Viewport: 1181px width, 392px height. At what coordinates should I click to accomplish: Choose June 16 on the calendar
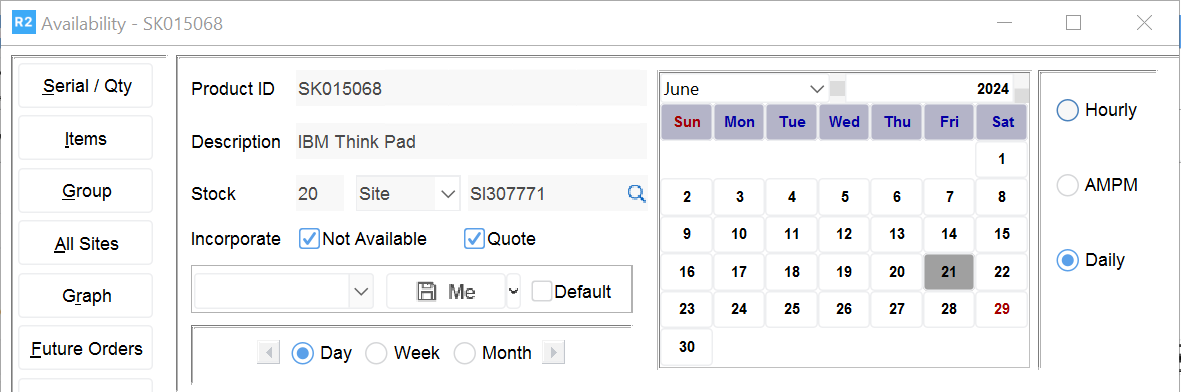[x=687, y=272]
